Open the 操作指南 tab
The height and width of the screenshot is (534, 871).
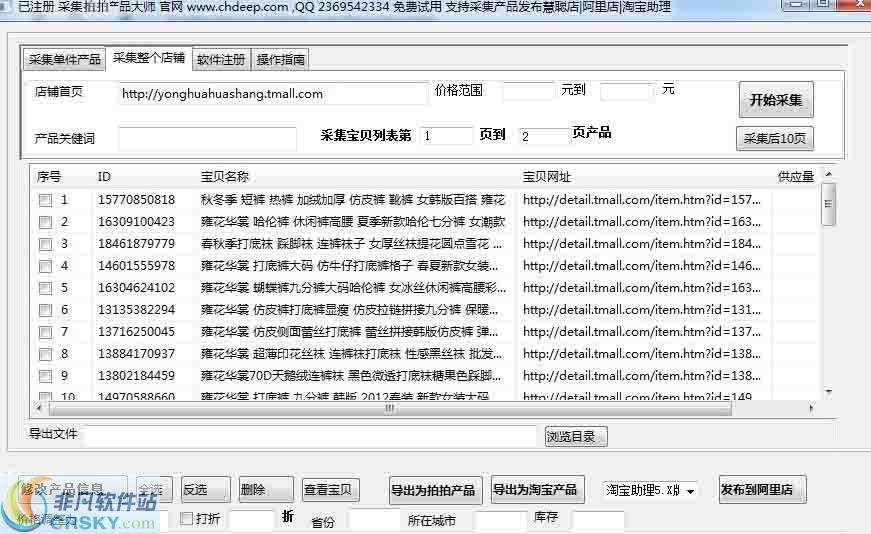(x=281, y=59)
